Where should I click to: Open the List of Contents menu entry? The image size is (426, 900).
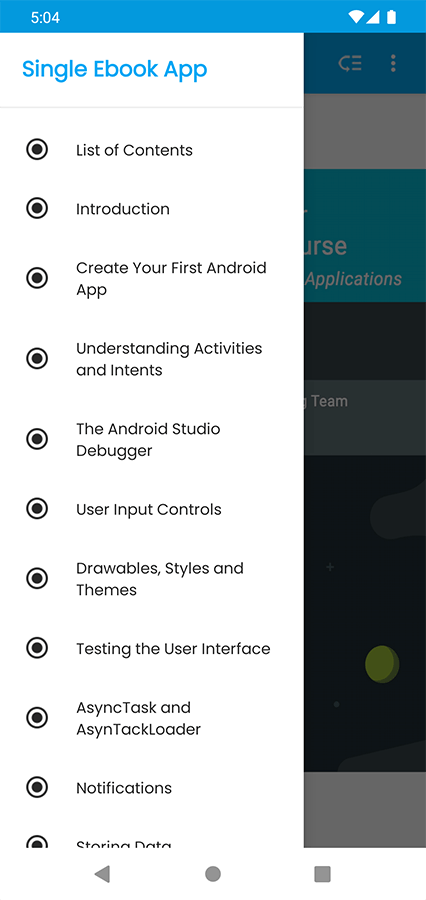(x=152, y=150)
